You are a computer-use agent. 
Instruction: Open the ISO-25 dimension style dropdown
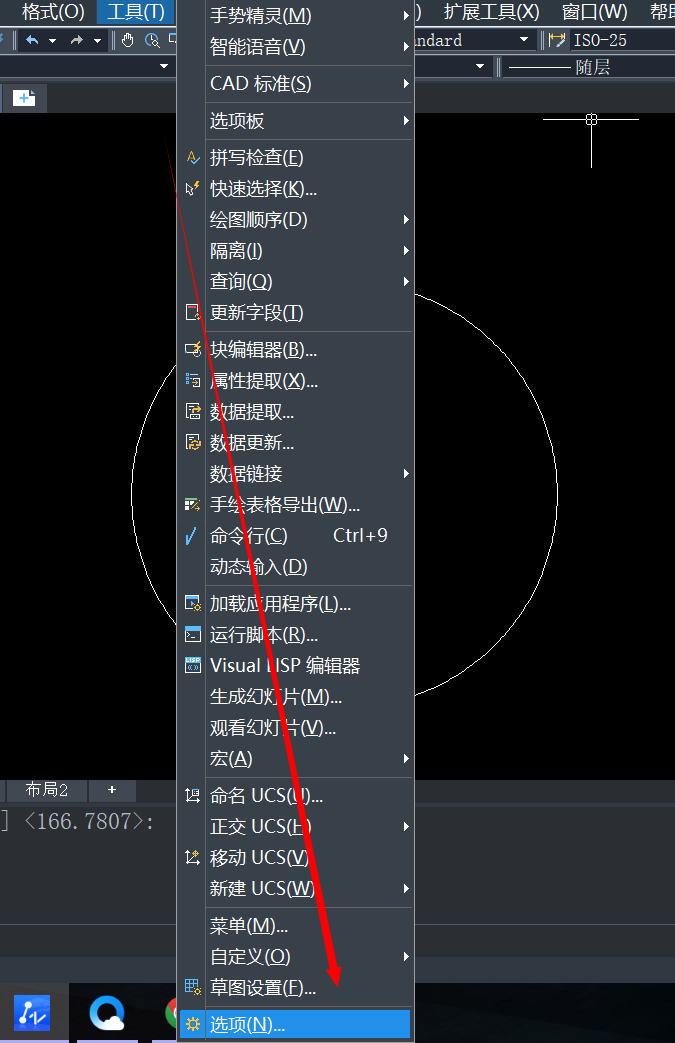coord(621,41)
